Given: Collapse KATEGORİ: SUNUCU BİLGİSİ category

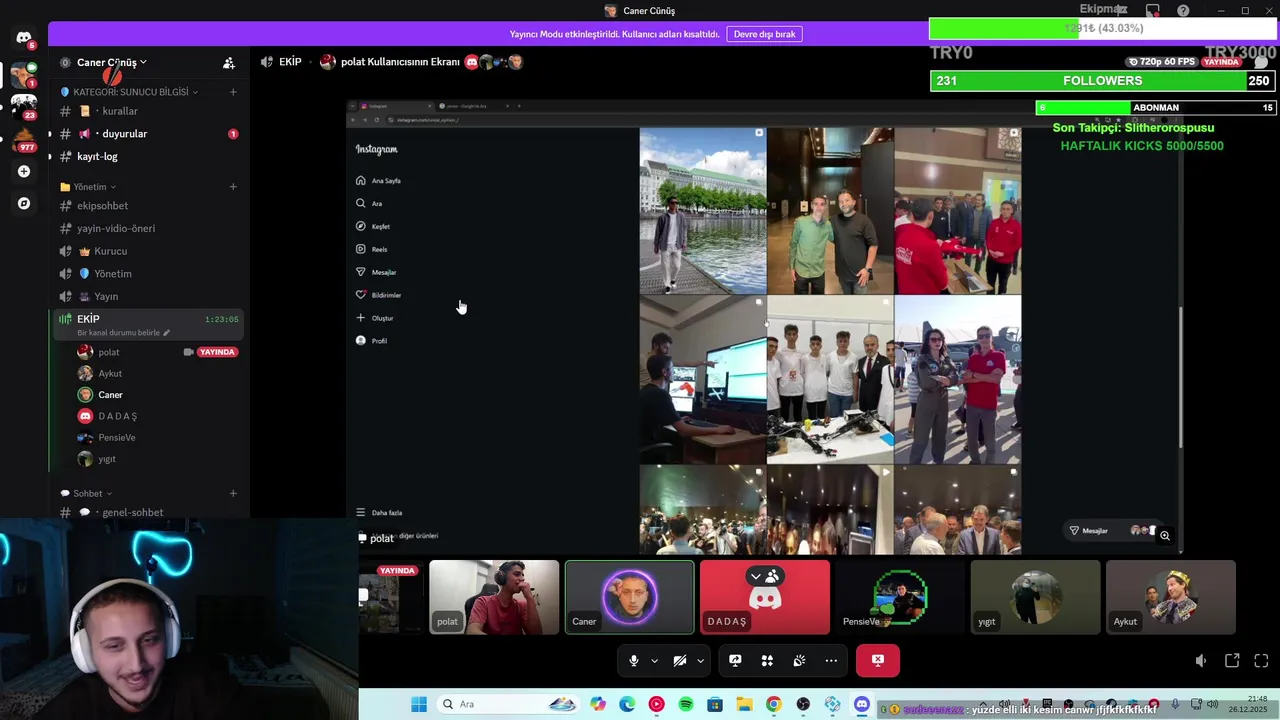Looking at the screenshot, I should [130, 92].
